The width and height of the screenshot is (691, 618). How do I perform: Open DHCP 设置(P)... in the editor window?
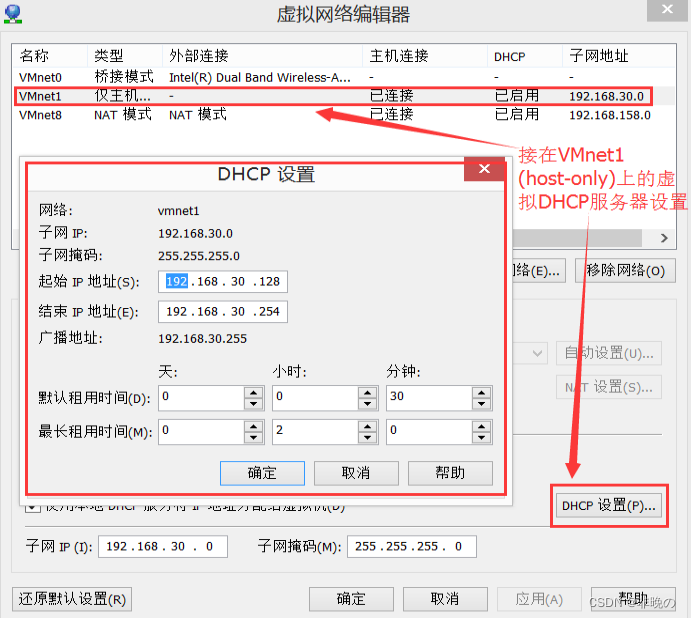[609, 506]
